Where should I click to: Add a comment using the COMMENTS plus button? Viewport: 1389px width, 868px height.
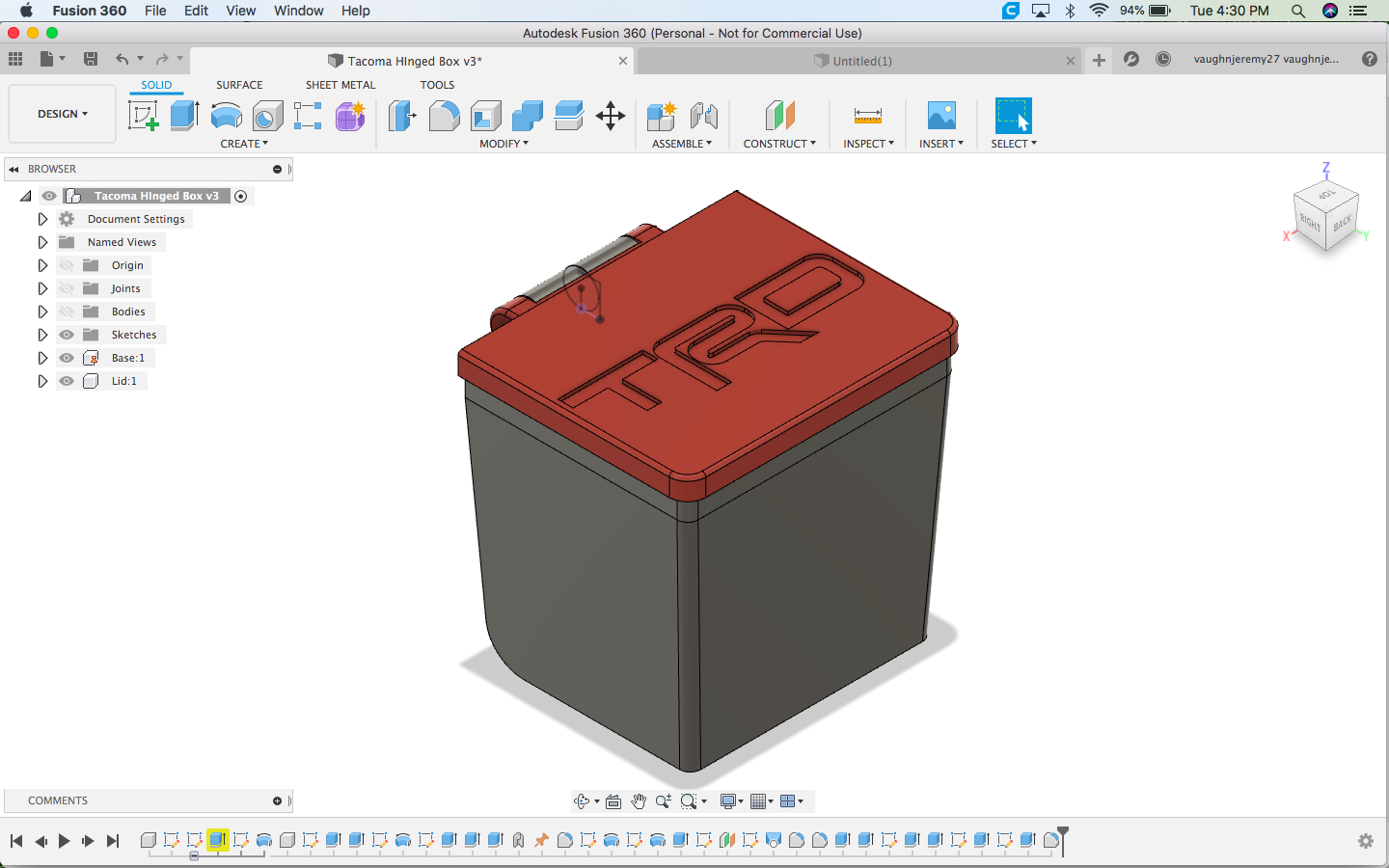(277, 800)
